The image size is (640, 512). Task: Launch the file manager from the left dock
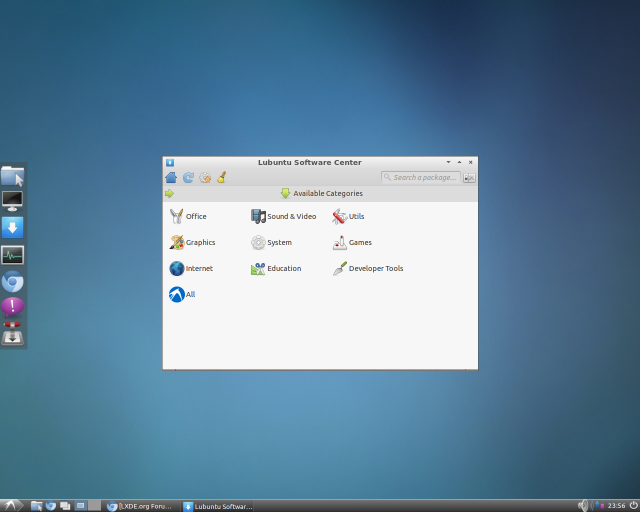point(12,176)
